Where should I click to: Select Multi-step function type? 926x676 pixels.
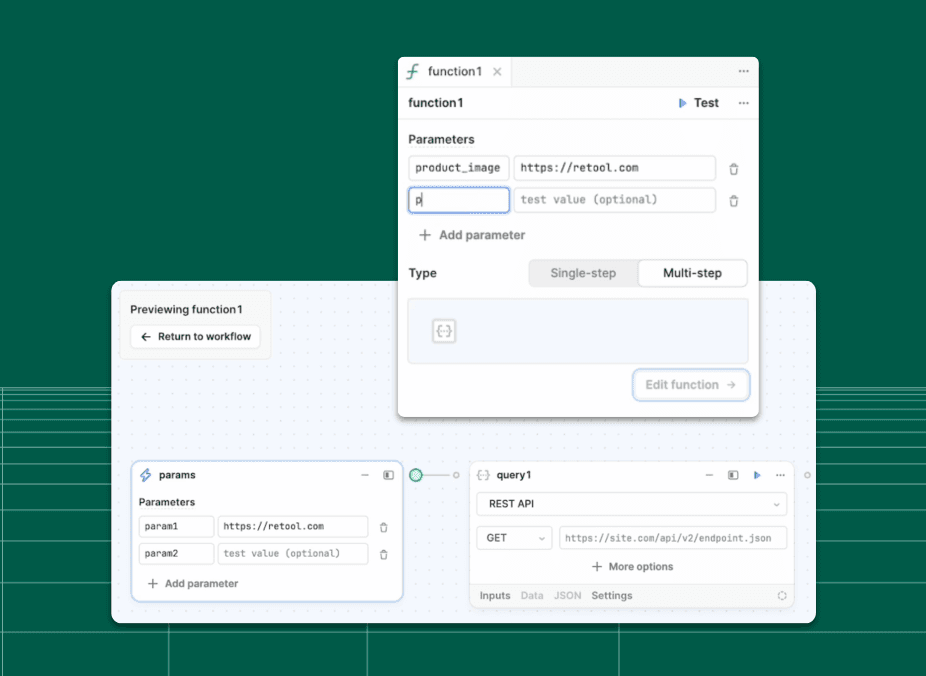coord(692,273)
